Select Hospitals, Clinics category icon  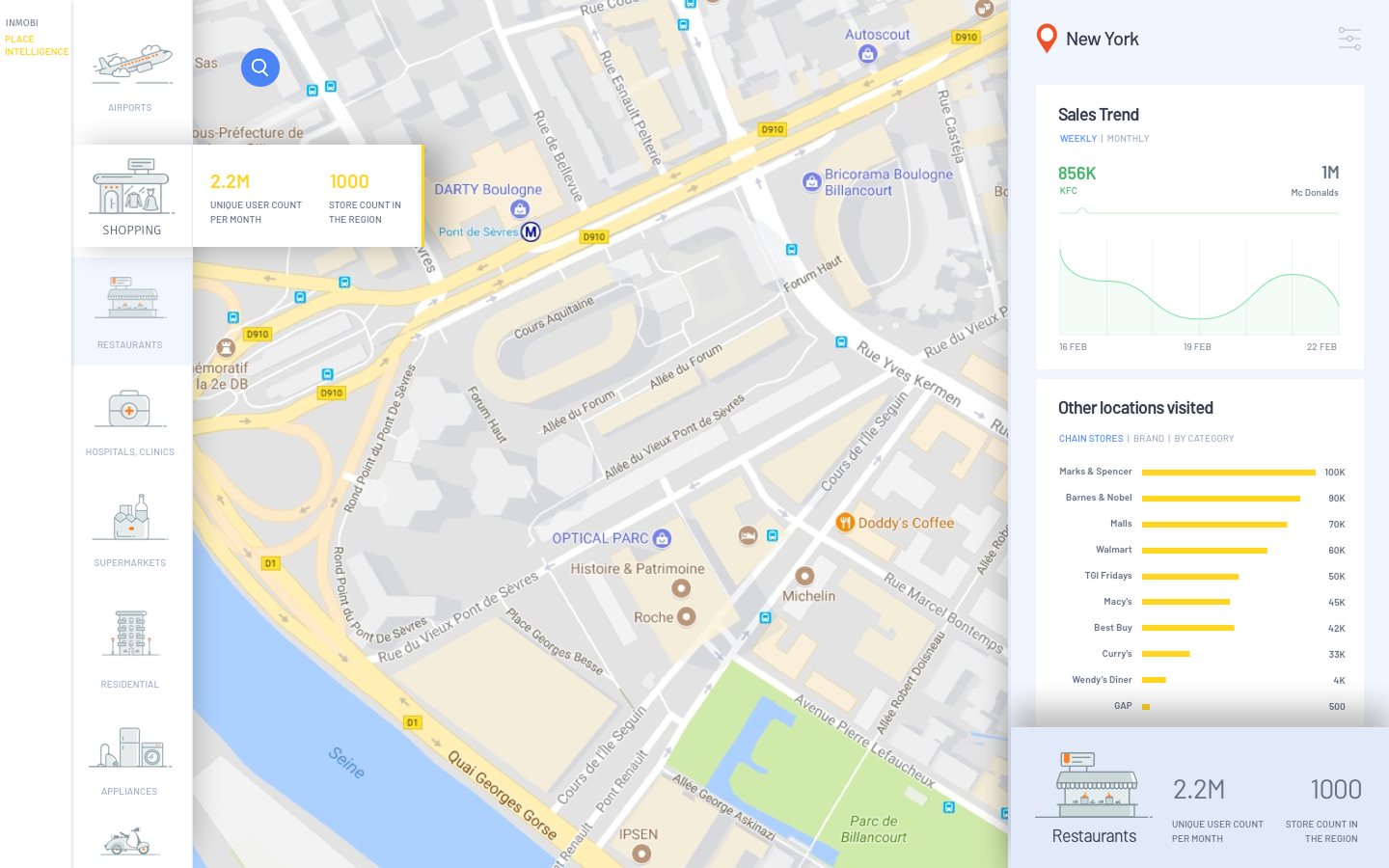click(x=129, y=409)
